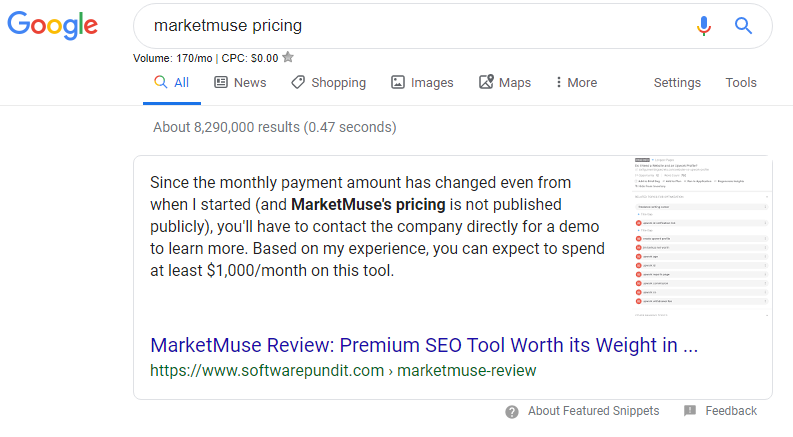This screenshot has width=793, height=437.
Task: Click the Feedback link
Action: (731, 411)
